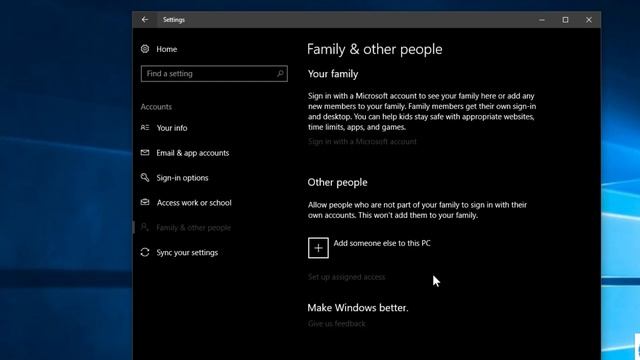Select Family & other people in sidebar

pyautogui.click(x=193, y=228)
